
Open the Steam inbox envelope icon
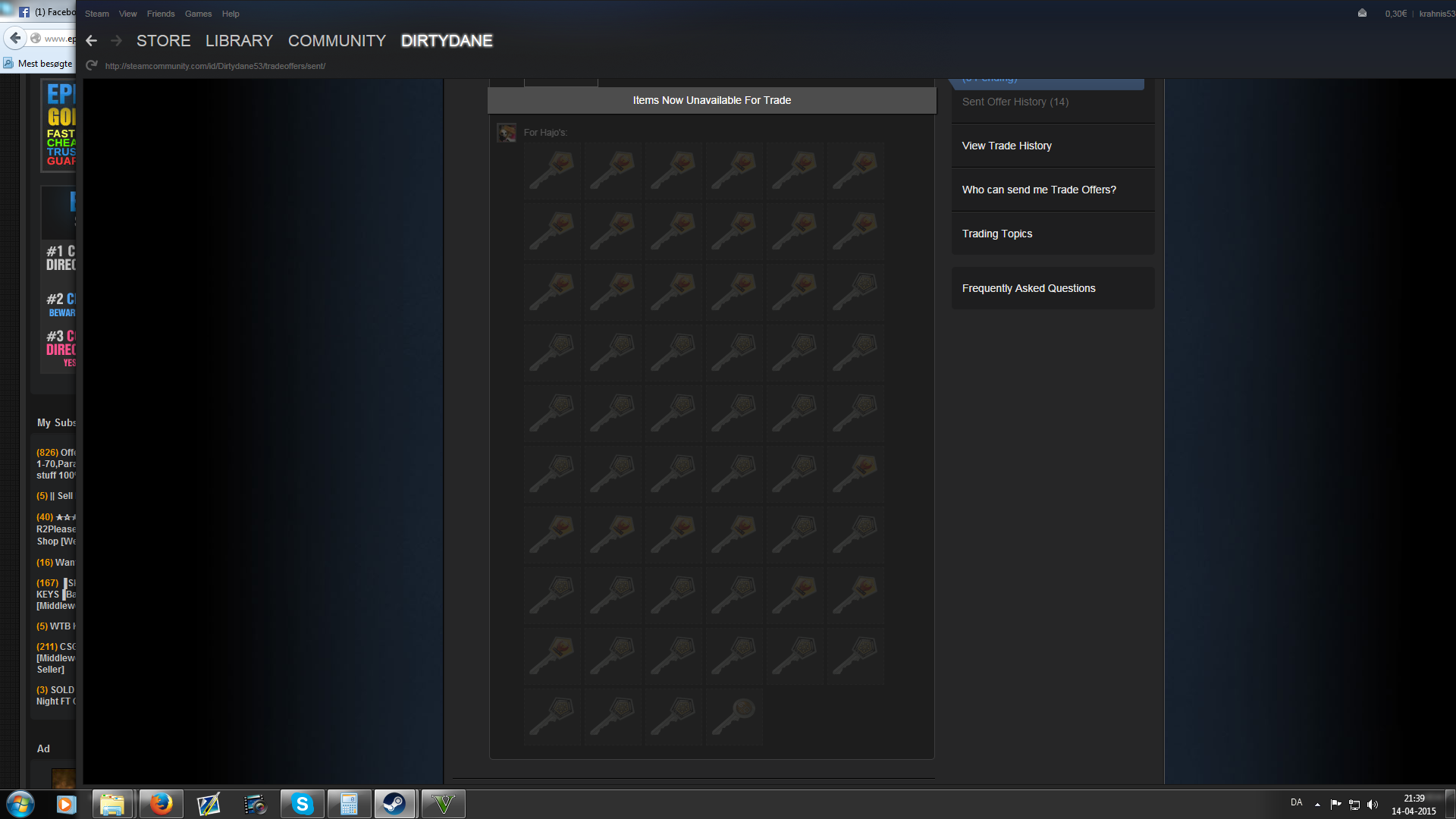(x=1362, y=14)
